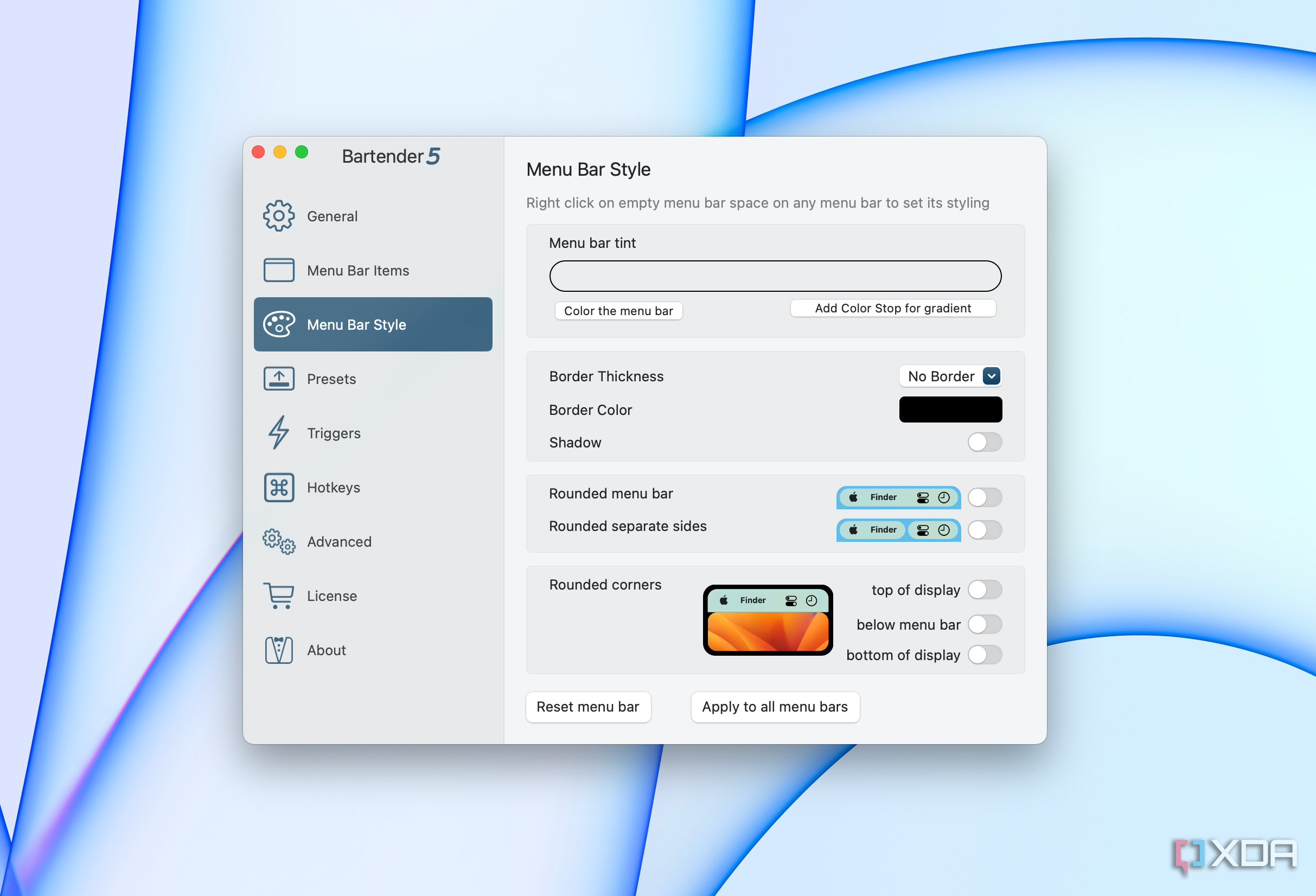
Task: Enable Rounded menu bar switch
Action: [984, 497]
